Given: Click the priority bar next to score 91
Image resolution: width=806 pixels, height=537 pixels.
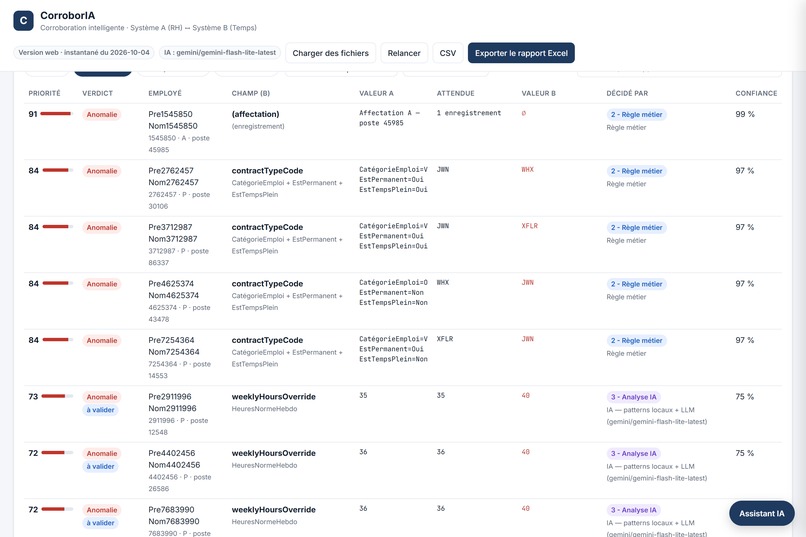Looking at the screenshot, I should click(57, 114).
